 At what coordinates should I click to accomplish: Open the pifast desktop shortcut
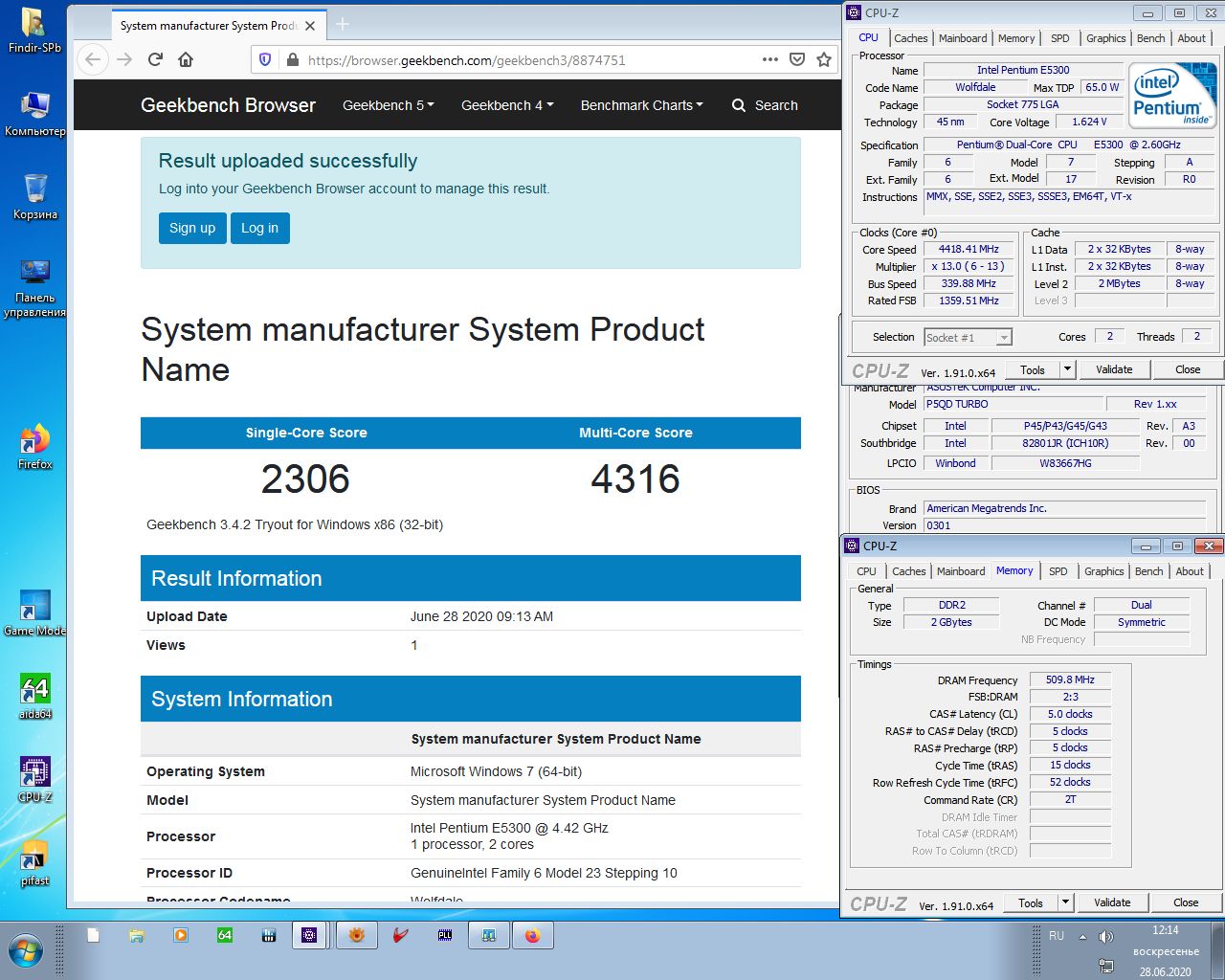[34, 863]
